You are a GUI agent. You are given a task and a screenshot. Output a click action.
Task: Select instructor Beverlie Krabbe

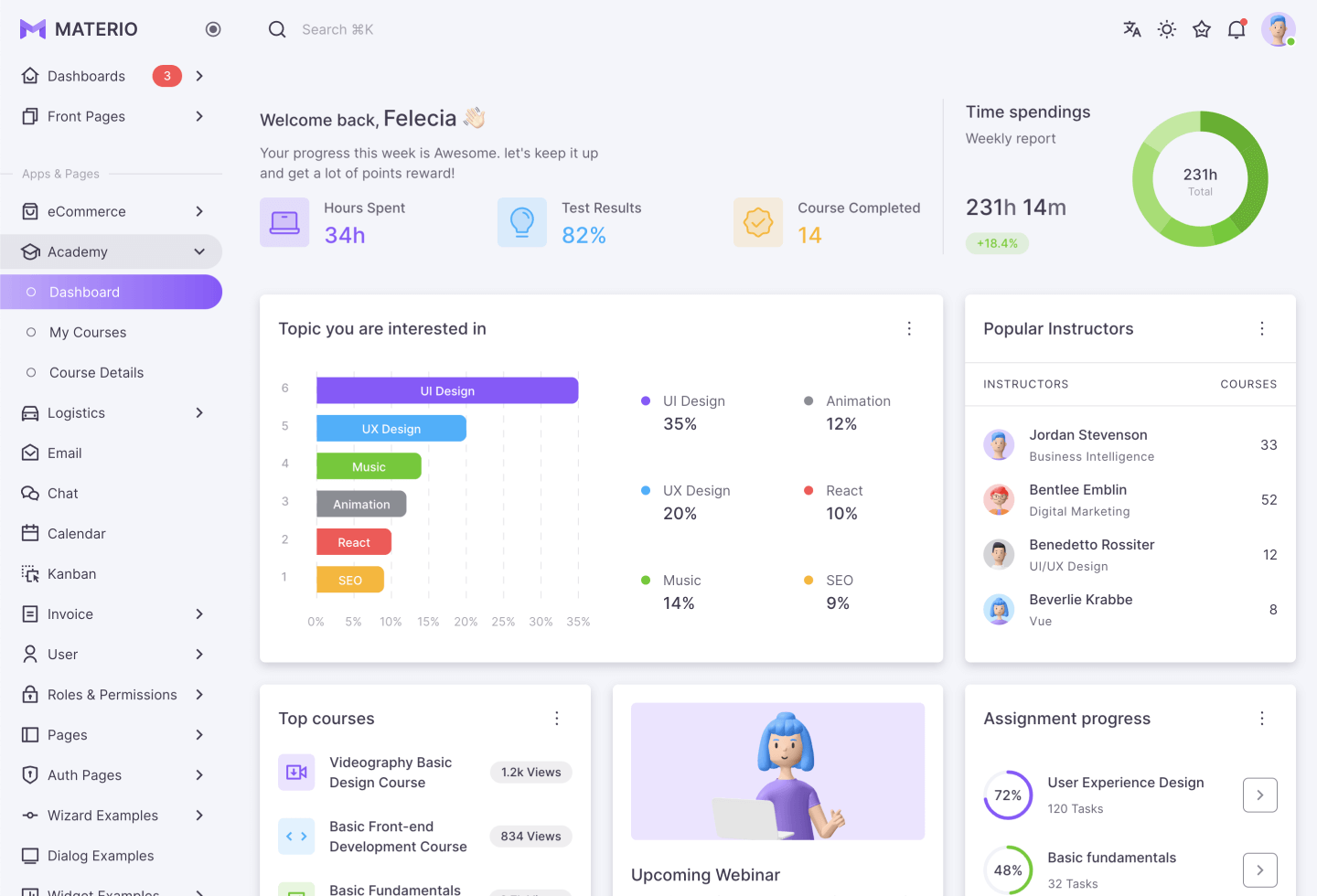pos(1130,610)
